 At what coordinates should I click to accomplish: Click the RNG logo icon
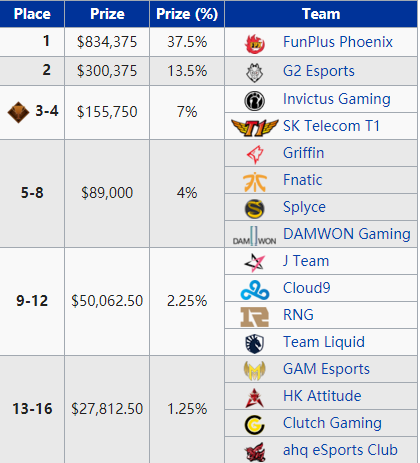point(255,317)
